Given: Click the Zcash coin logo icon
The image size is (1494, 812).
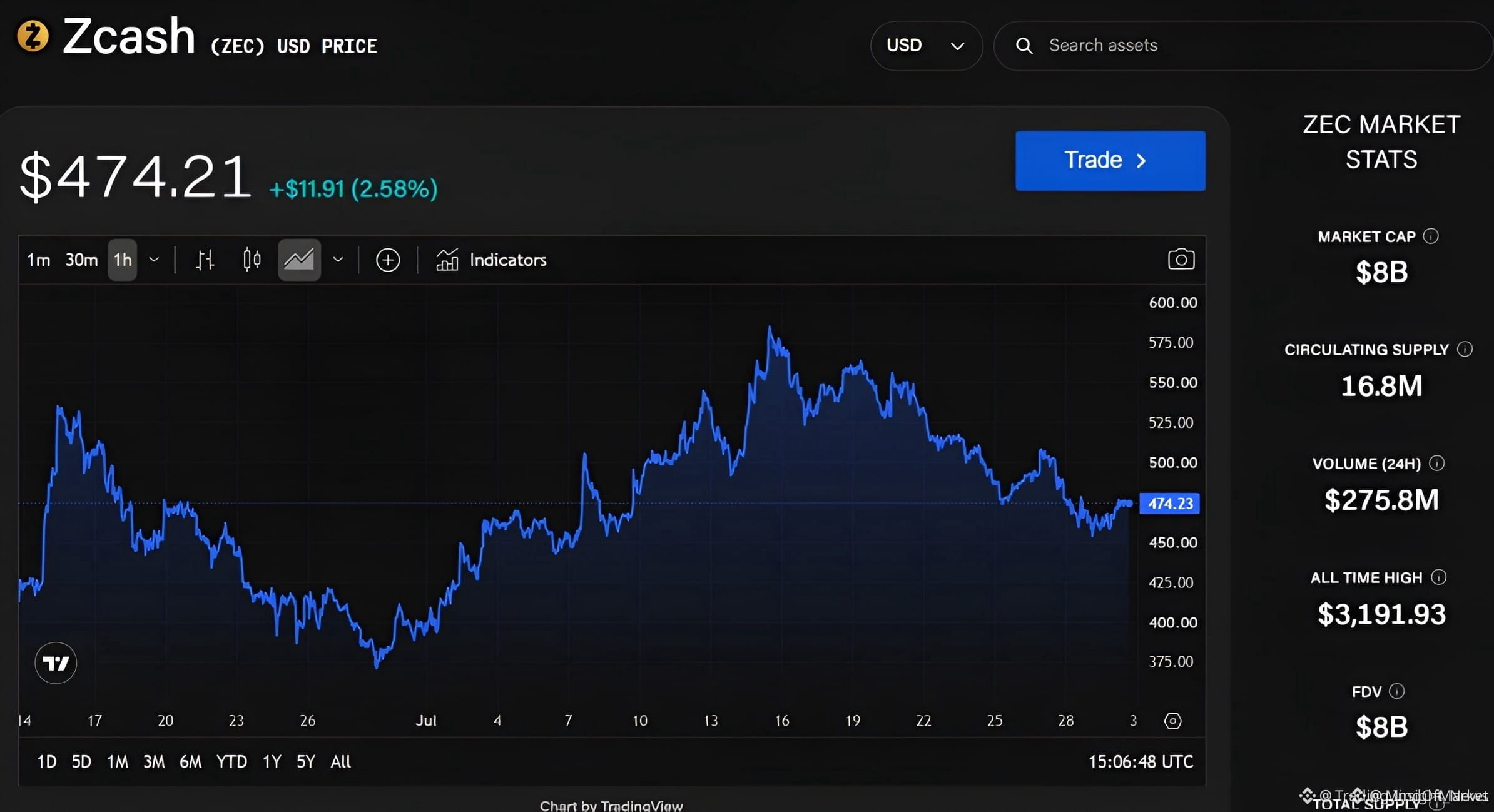Looking at the screenshot, I should (33, 36).
